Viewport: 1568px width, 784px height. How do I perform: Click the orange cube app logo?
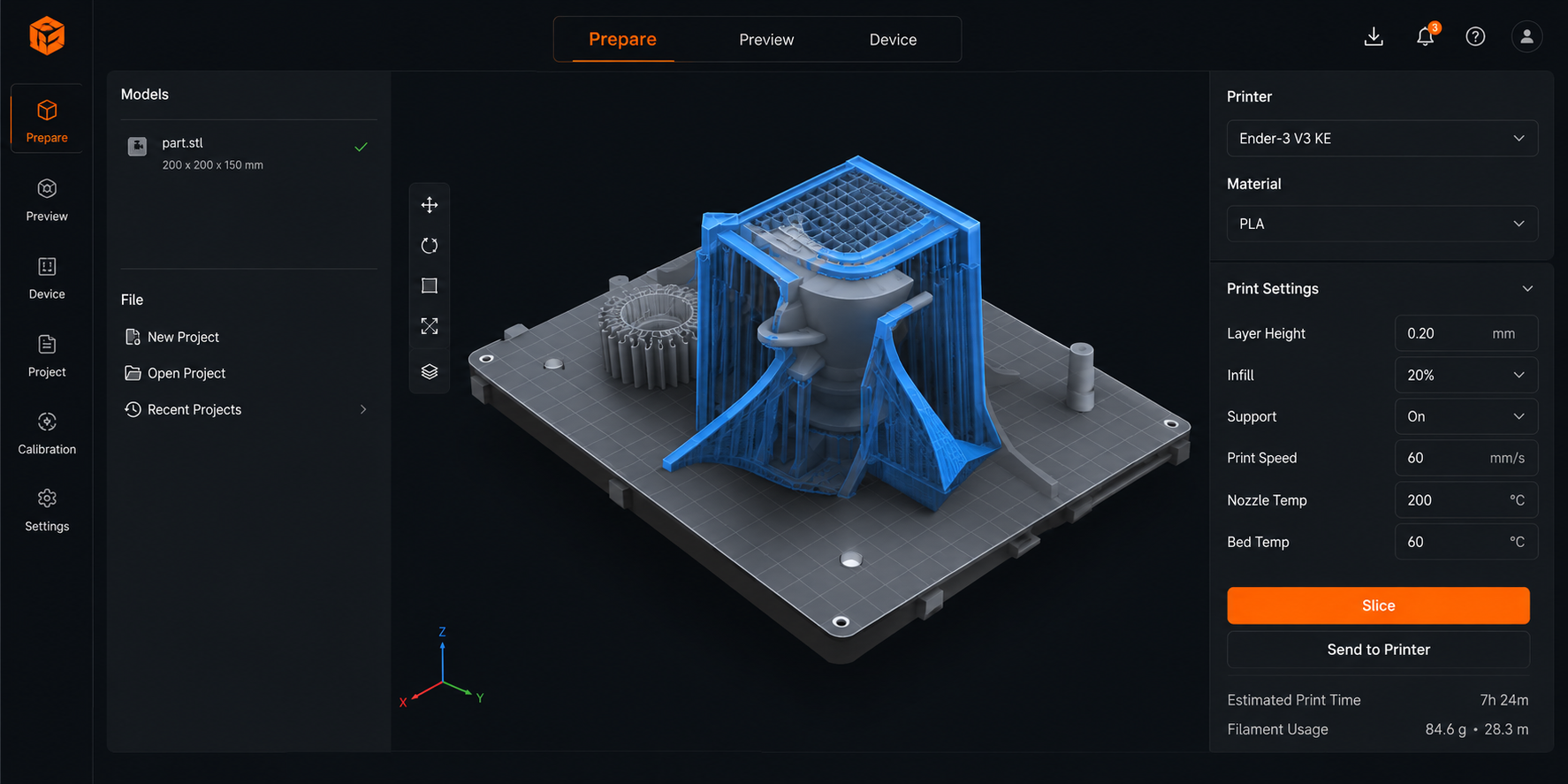coord(47,35)
